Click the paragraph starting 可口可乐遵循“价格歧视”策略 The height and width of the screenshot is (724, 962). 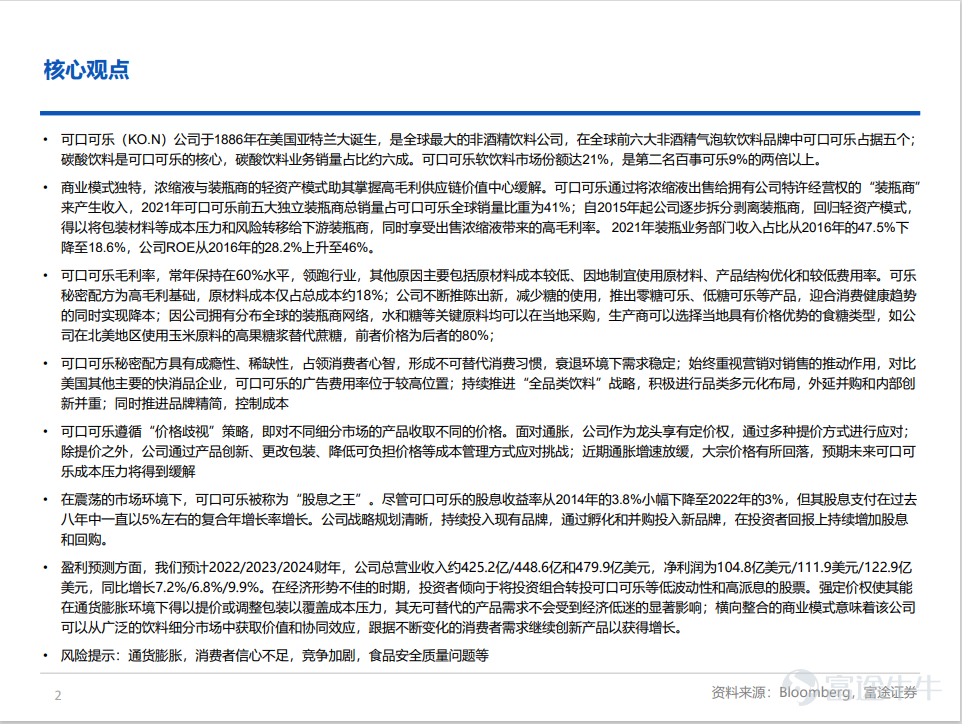pyautogui.click(x=488, y=452)
